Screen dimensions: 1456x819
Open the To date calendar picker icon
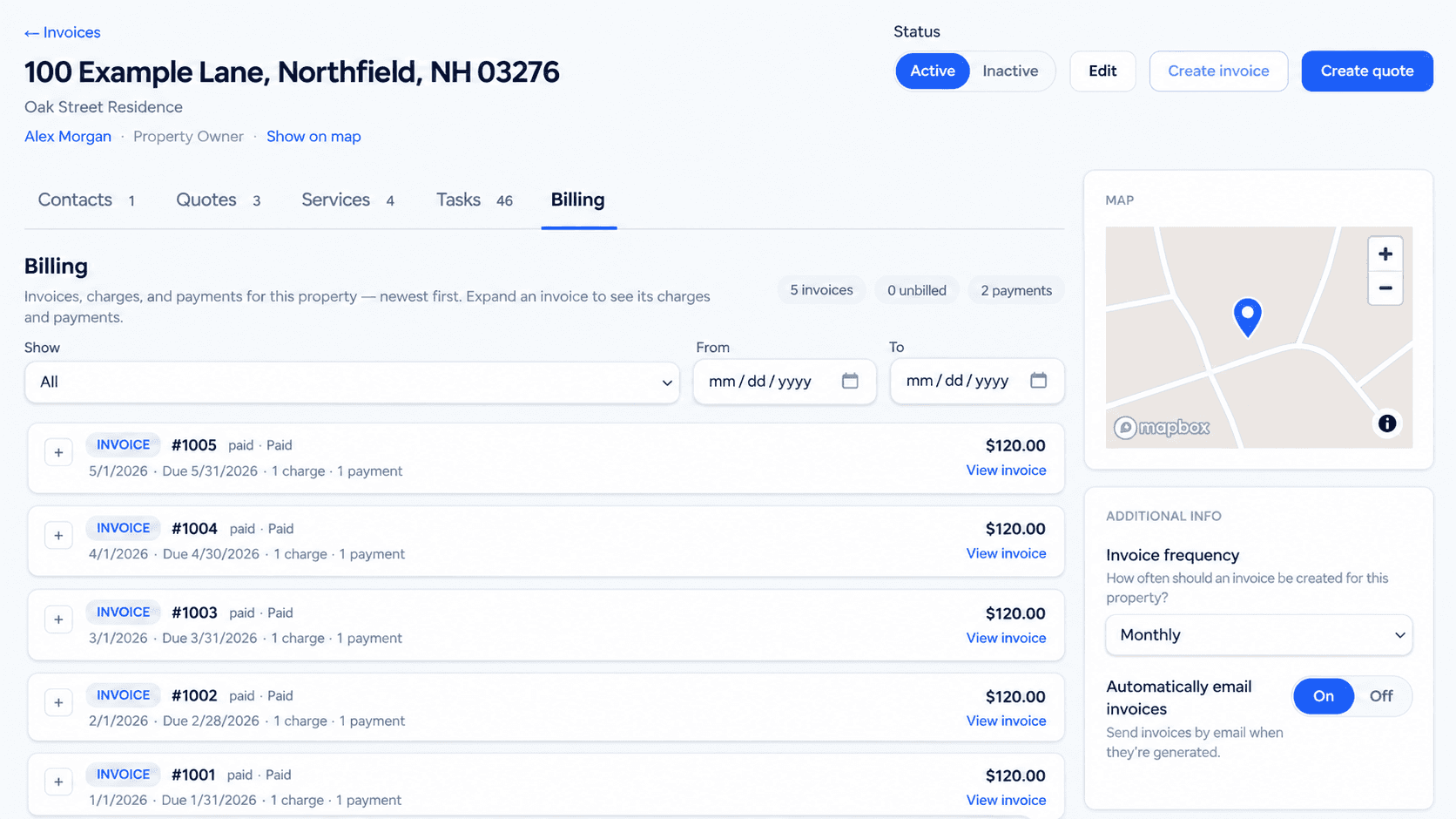(1038, 381)
